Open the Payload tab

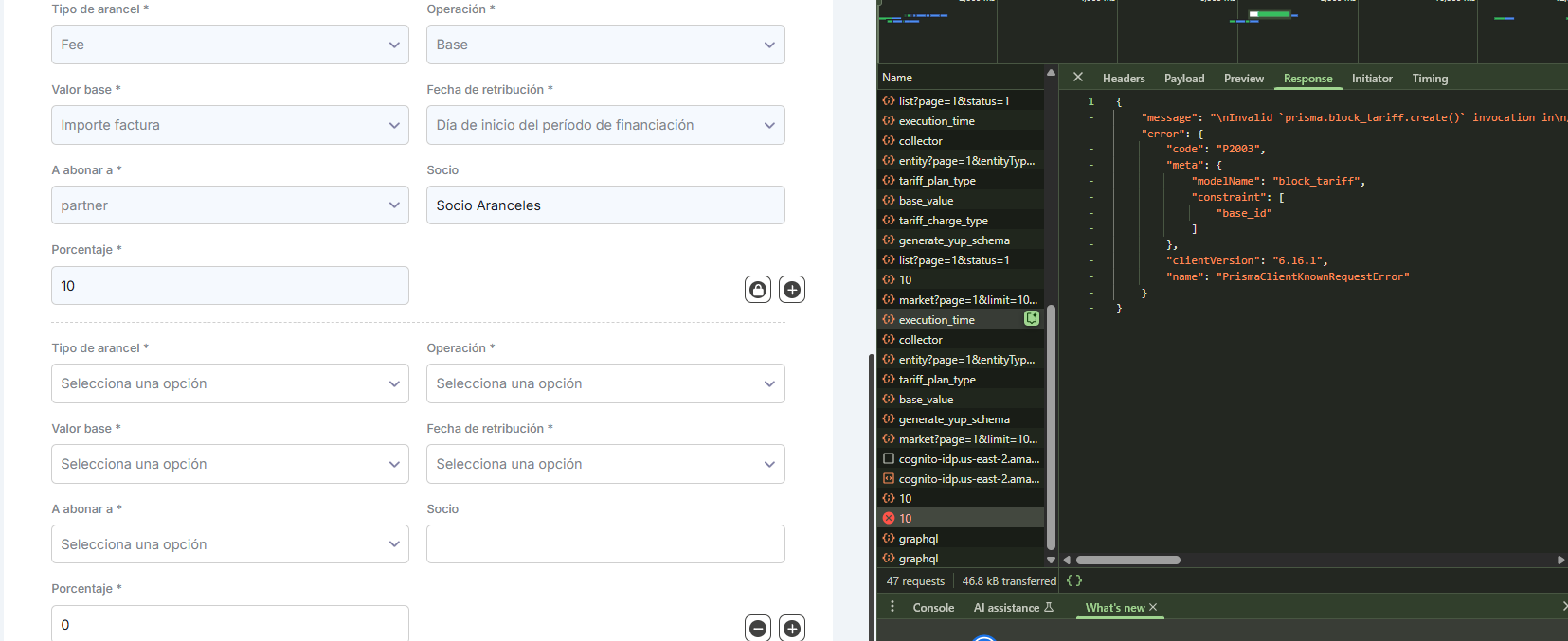pos(1184,79)
